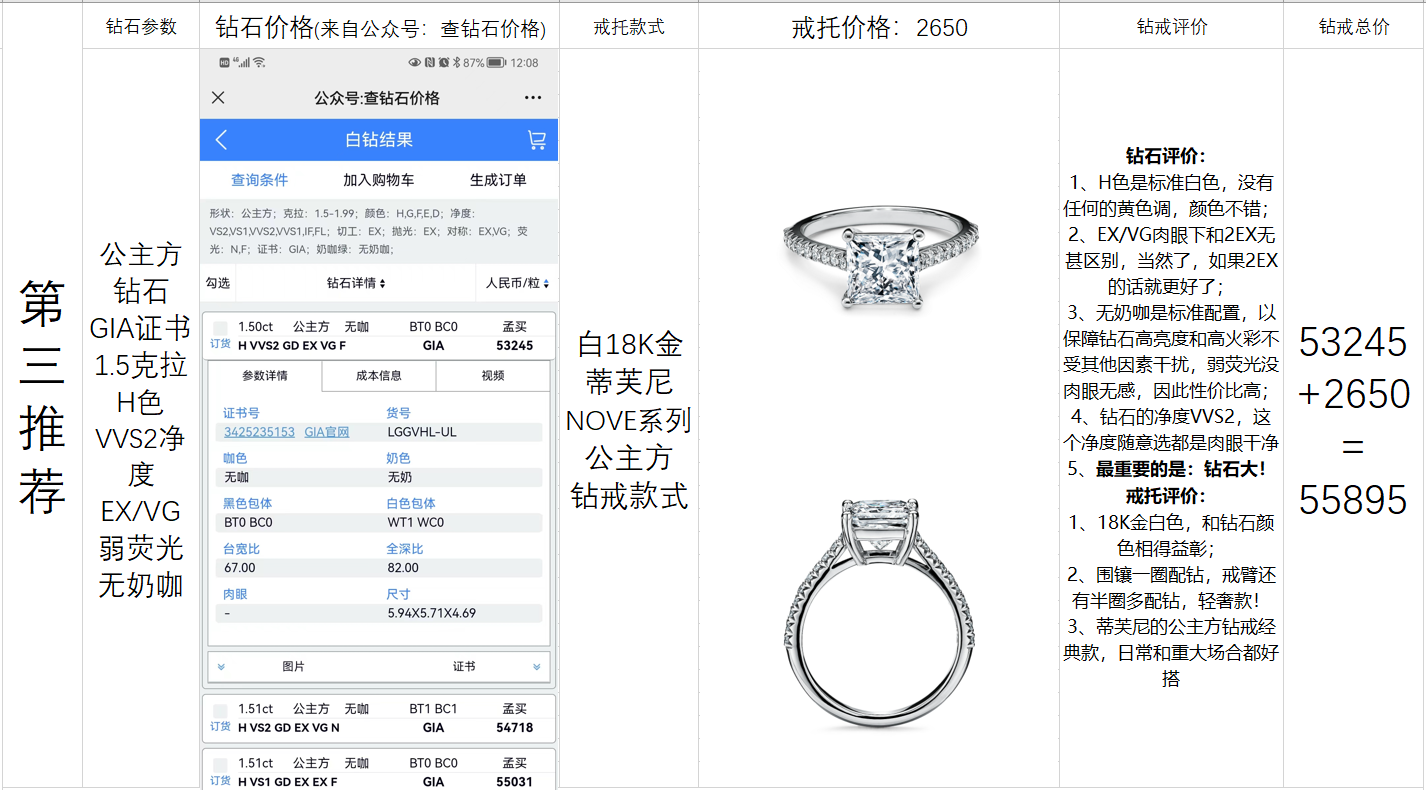This screenshot has height=790, width=1426.
Task: Open the shopping cart icon
Action: [x=537, y=140]
